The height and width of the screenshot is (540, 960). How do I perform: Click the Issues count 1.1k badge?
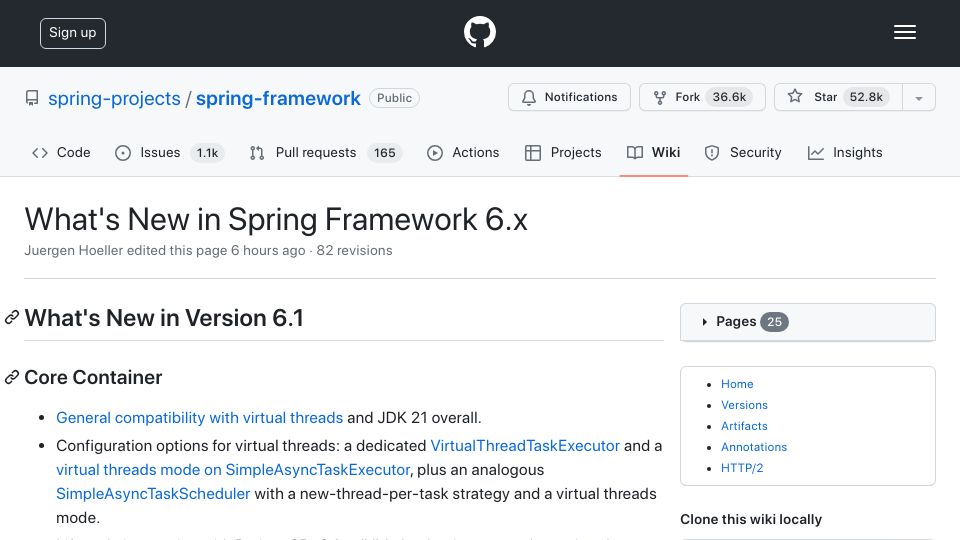[207, 152]
